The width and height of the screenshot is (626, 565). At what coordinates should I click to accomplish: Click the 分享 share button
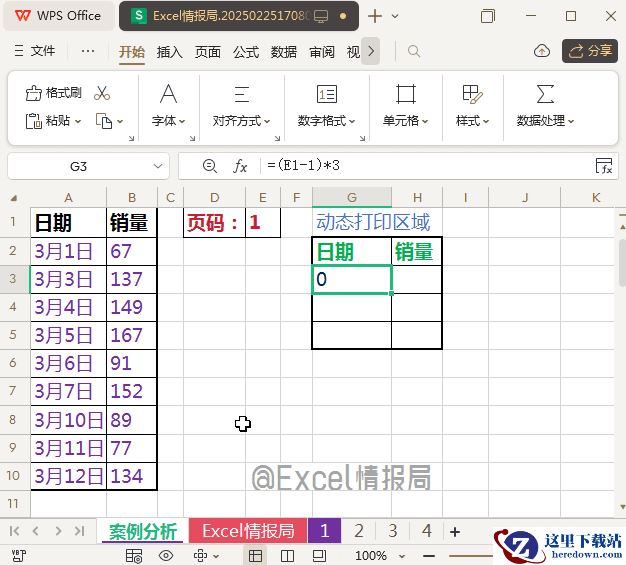pos(590,51)
